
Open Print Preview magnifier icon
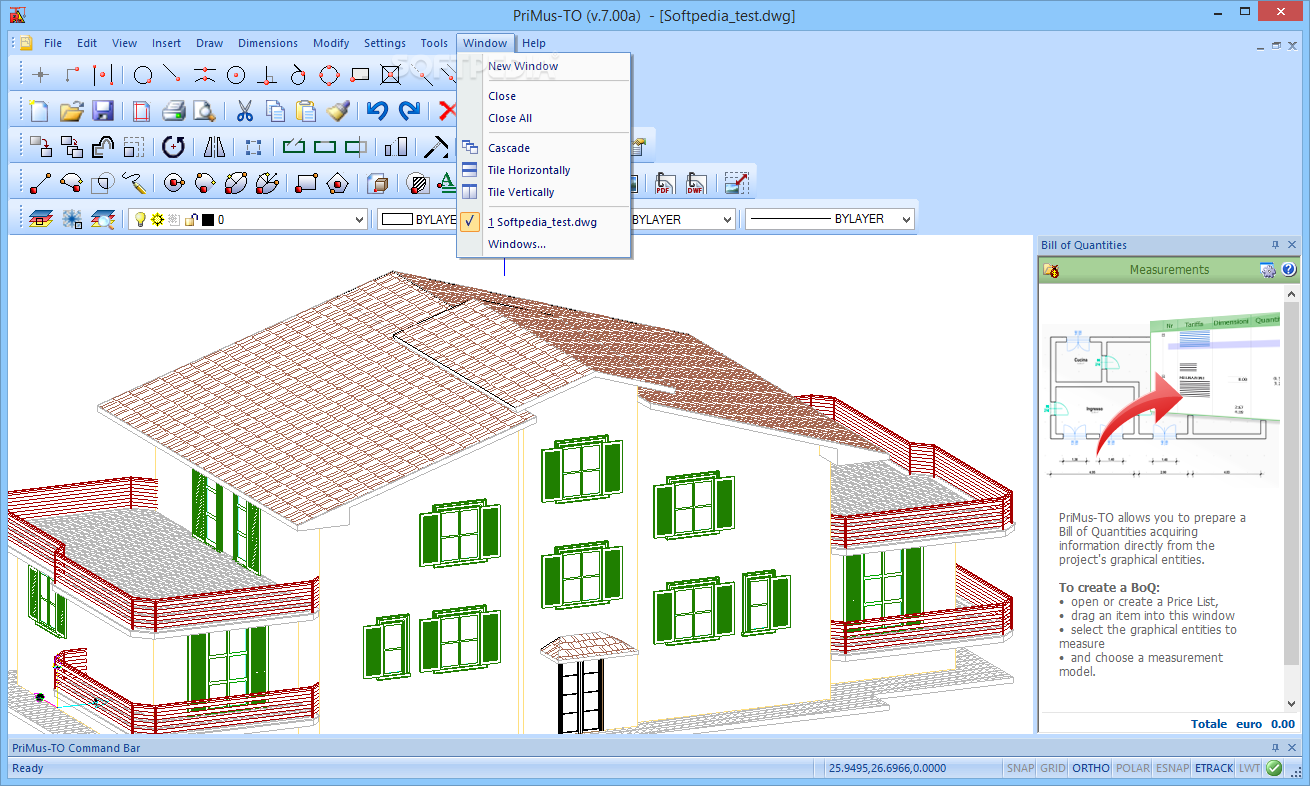point(204,111)
